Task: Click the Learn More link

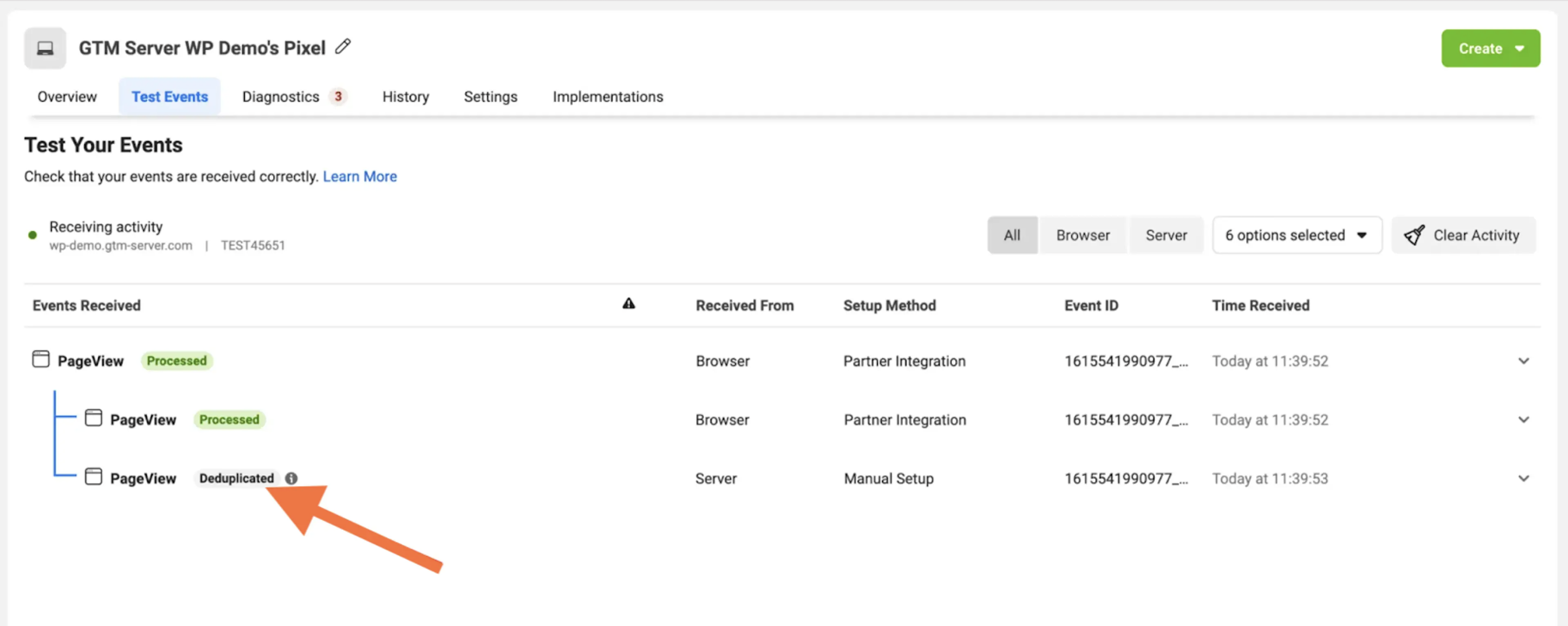Action: tap(359, 176)
